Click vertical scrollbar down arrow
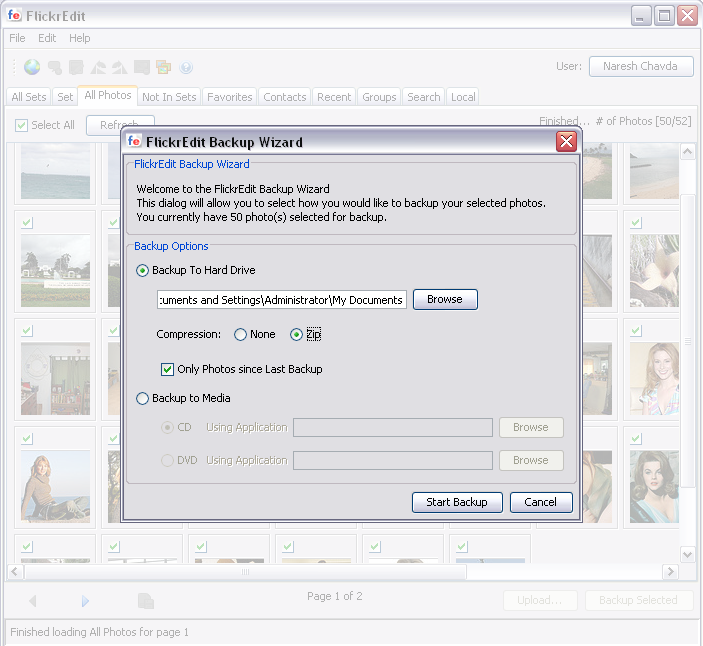703x646 pixels. [x=687, y=555]
